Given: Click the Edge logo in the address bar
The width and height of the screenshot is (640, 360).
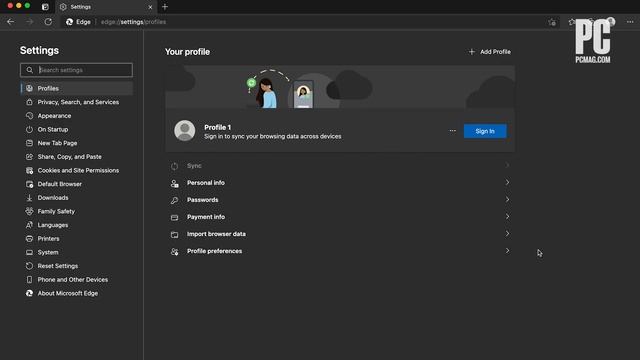Looking at the screenshot, I should 69,22.
